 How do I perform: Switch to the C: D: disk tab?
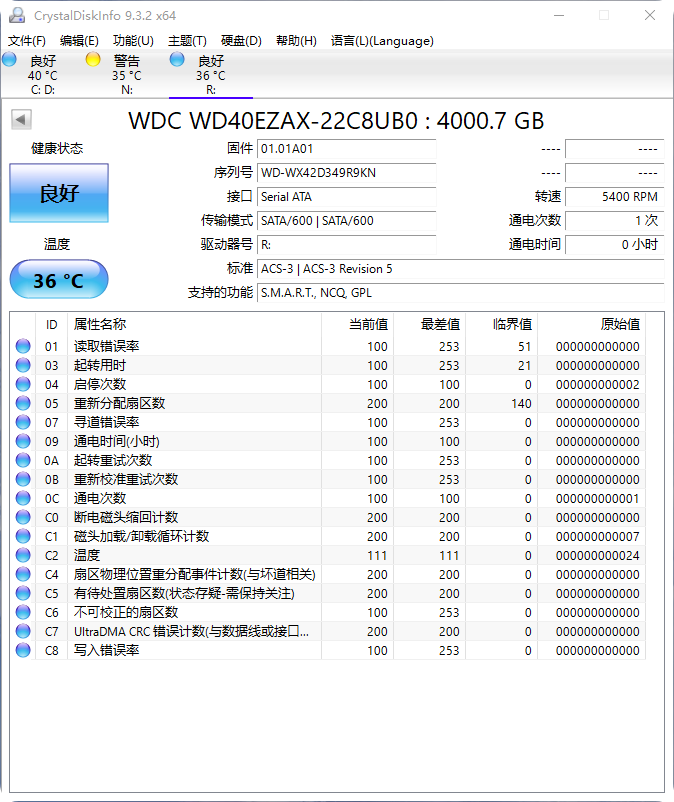click(43, 75)
